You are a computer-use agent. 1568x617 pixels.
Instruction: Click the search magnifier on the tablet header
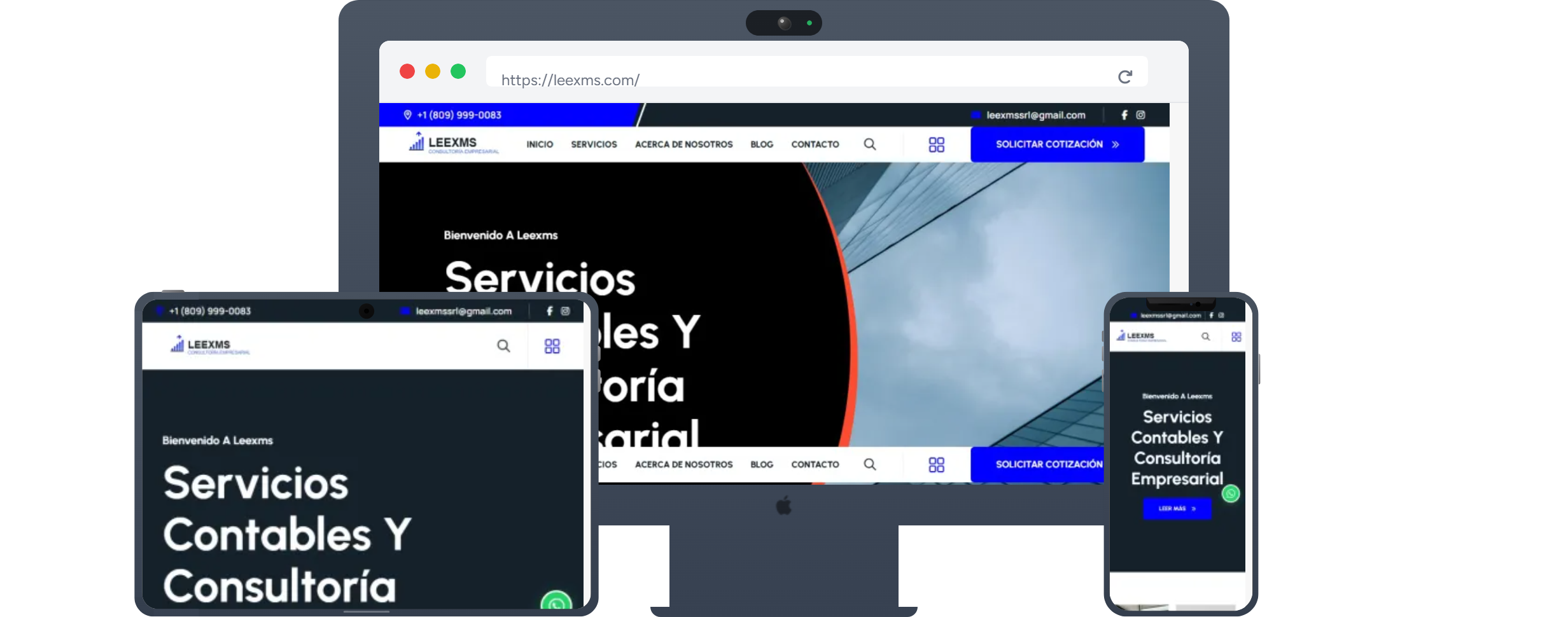point(503,346)
